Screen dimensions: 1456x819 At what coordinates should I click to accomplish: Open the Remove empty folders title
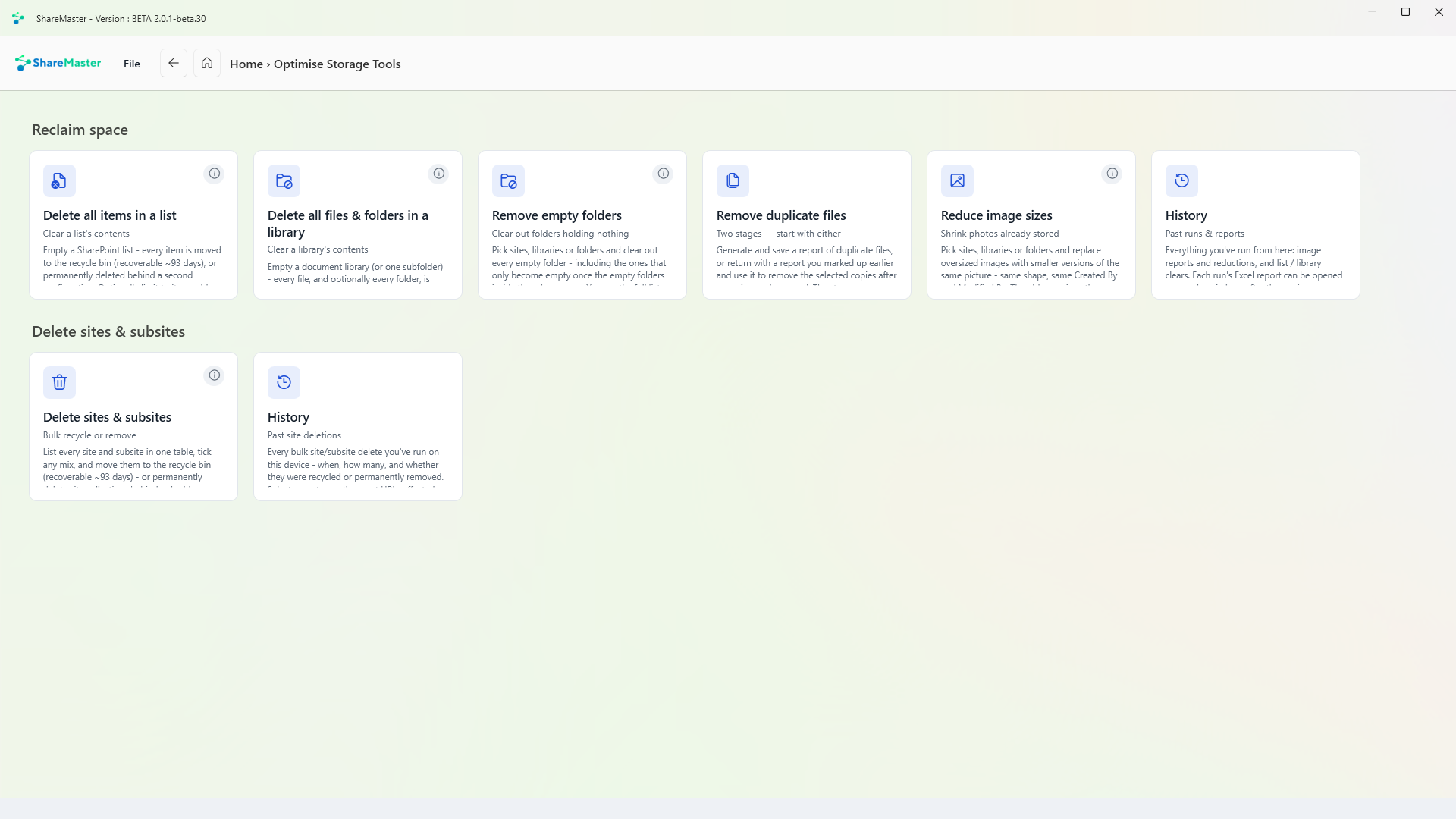click(x=557, y=215)
